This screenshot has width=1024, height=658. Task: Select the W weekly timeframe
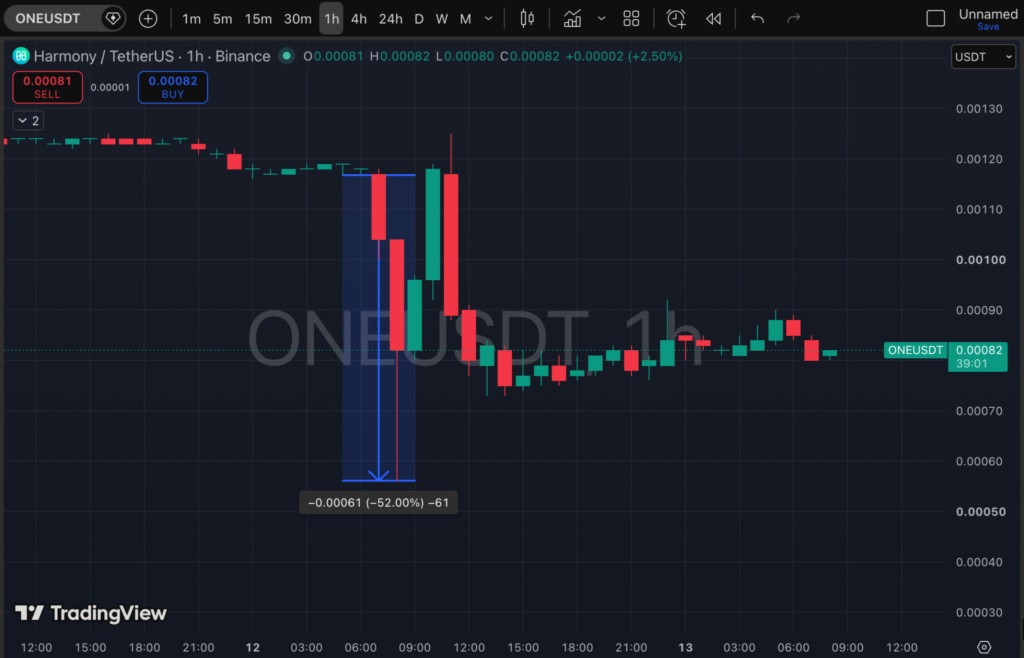441,19
